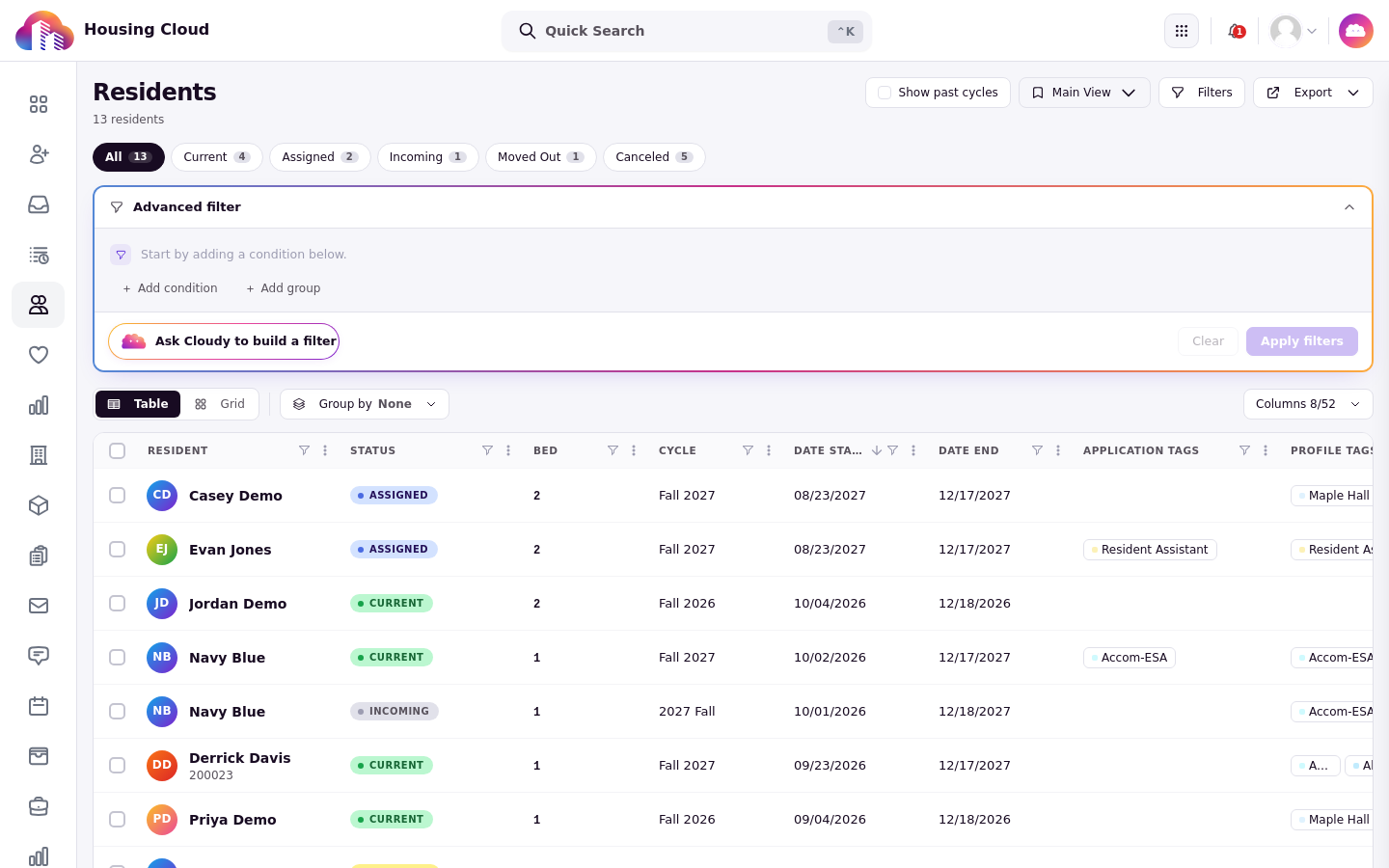Click the Cloudy assistant avatar top right
This screenshot has height=868, width=1389.
click(x=1356, y=31)
